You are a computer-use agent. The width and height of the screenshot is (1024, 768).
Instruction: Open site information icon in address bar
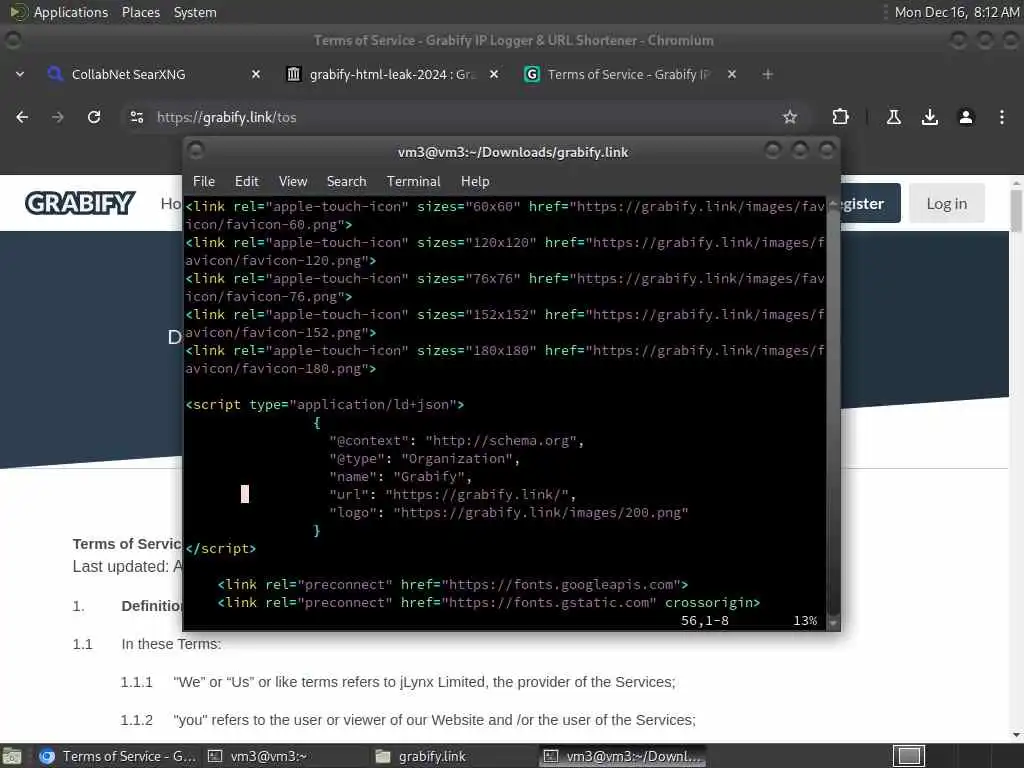click(136, 117)
